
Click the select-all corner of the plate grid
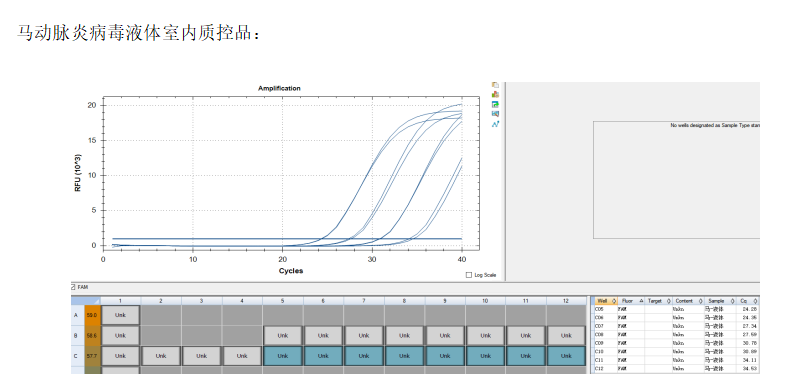click(x=85, y=300)
